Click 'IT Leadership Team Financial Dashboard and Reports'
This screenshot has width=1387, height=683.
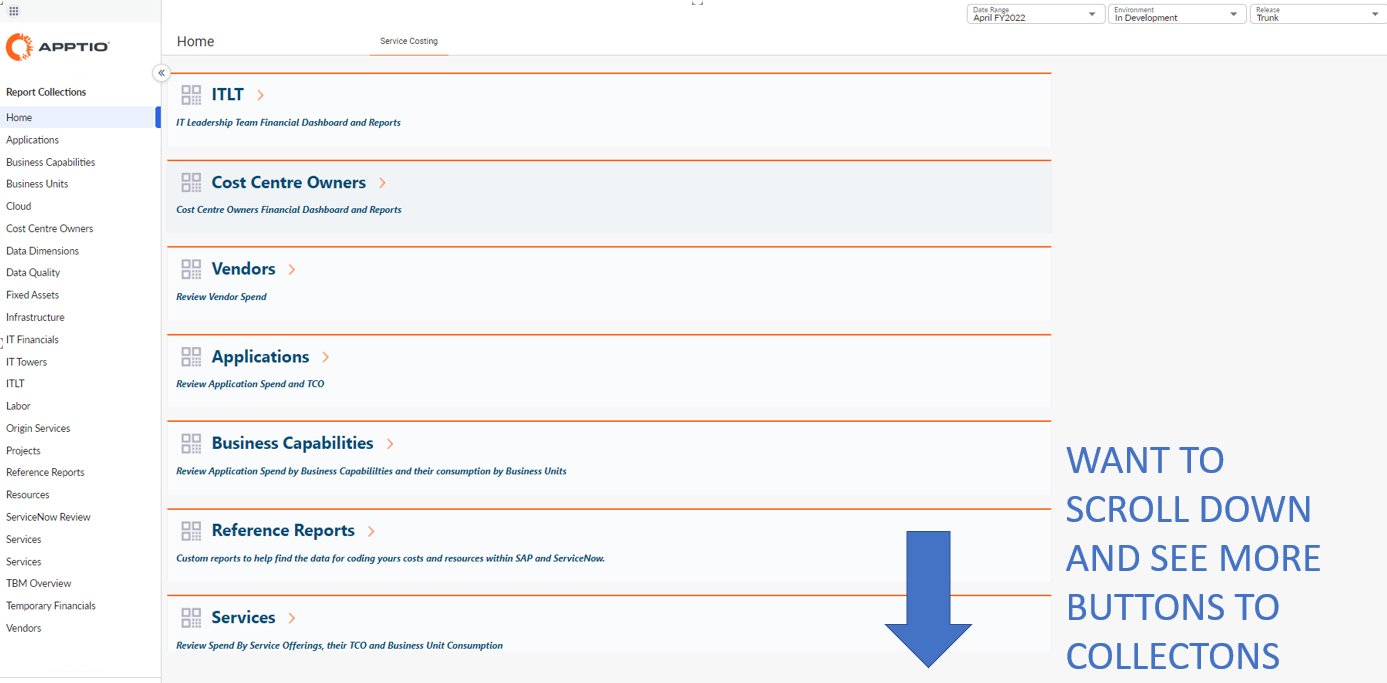click(x=288, y=123)
